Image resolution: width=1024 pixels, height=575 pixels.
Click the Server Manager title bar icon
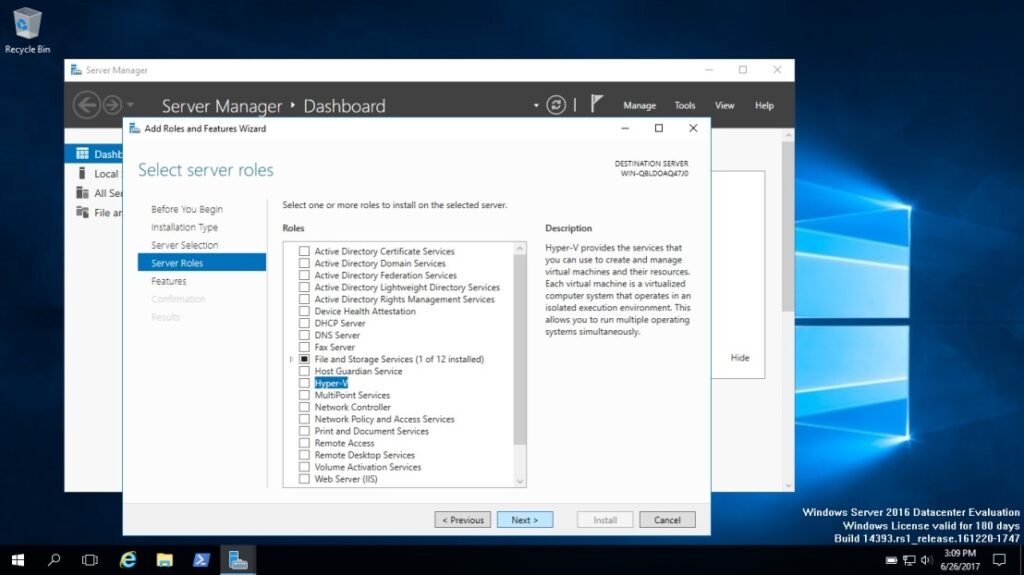tap(76, 70)
